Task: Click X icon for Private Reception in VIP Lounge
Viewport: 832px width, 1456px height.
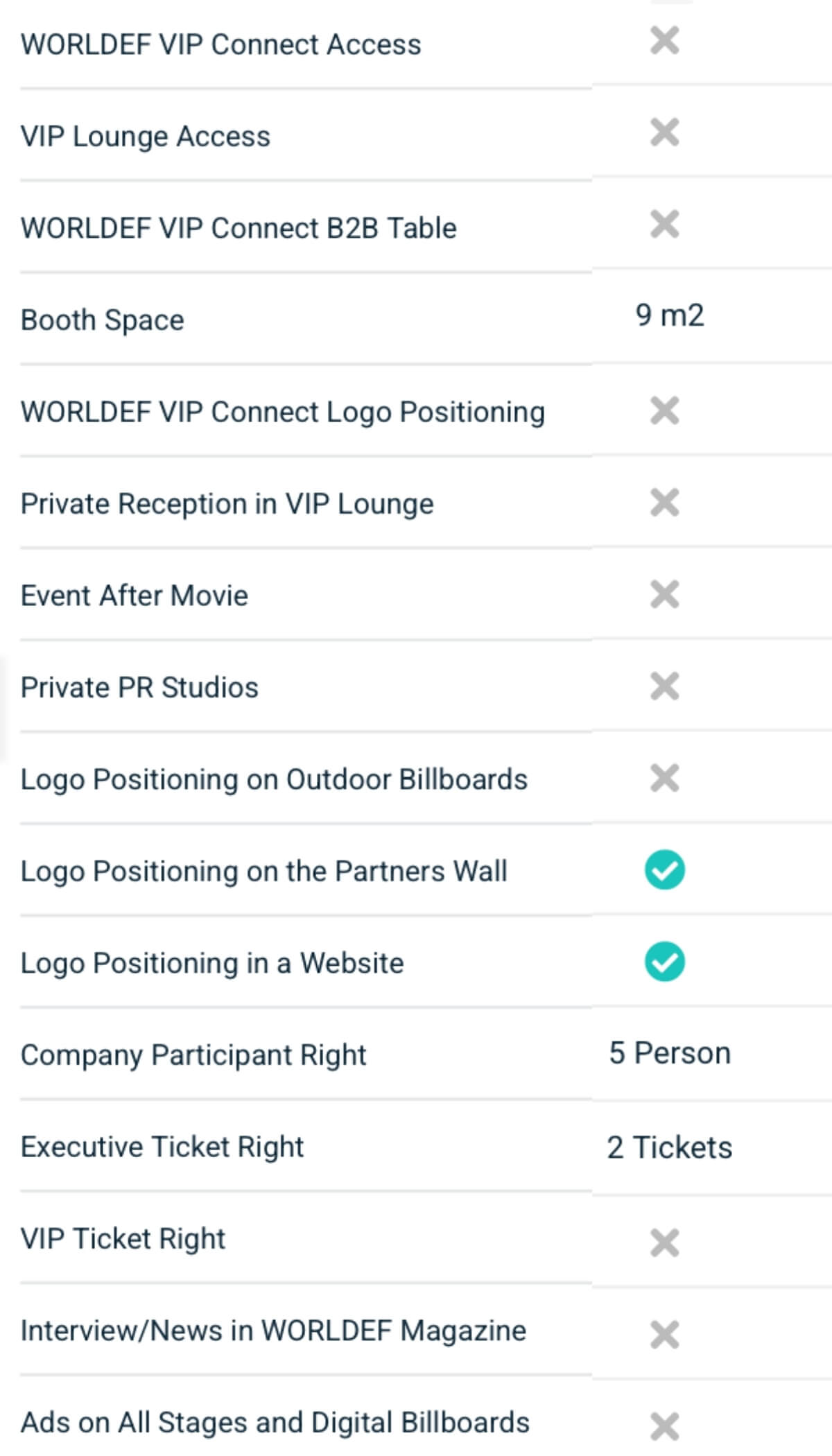Action: click(664, 502)
